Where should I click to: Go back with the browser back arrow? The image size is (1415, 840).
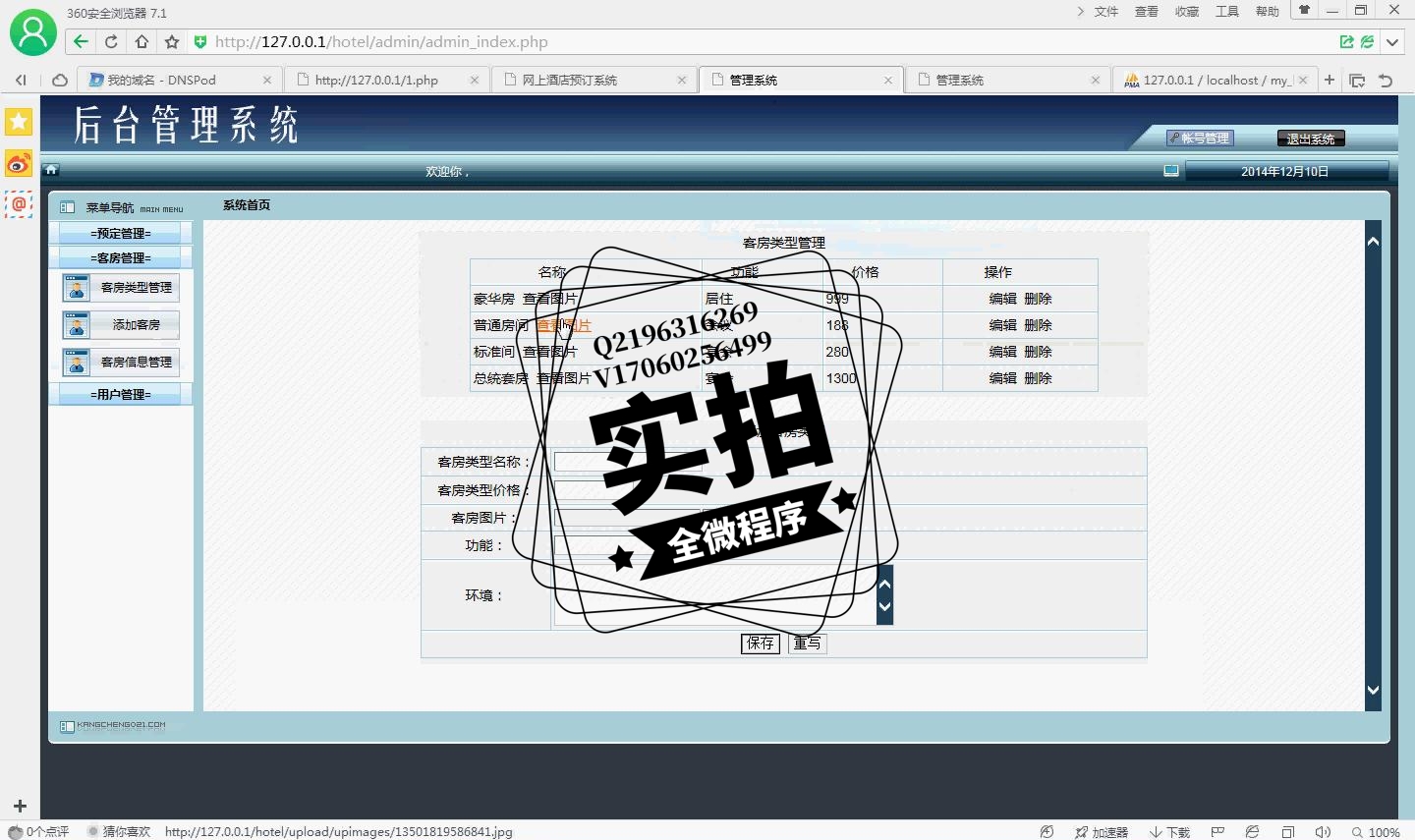[x=81, y=41]
